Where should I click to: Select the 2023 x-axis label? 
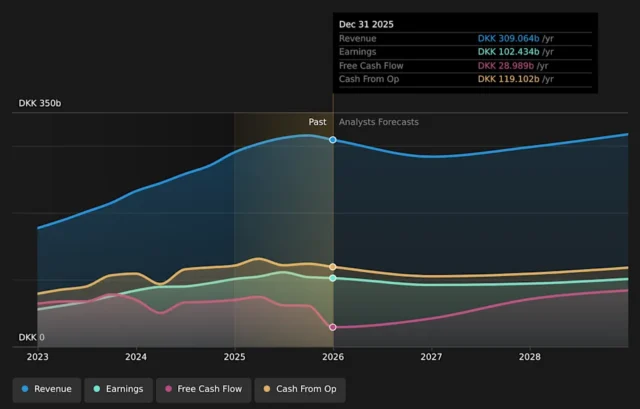coord(37,357)
